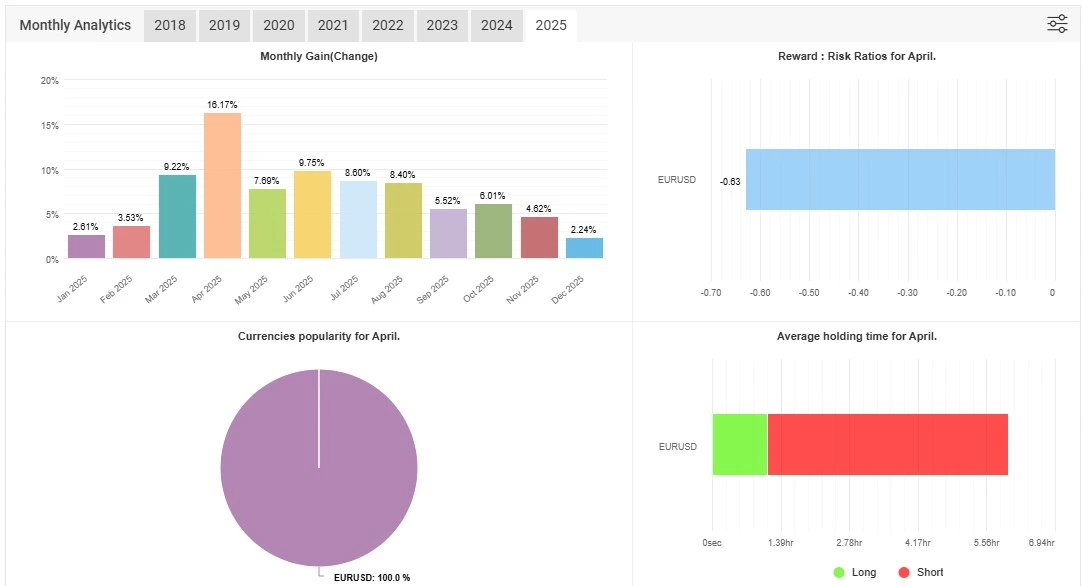Select the Mar 2025 teal bar
This screenshot has width=1083, height=586.
tap(177, 216)
